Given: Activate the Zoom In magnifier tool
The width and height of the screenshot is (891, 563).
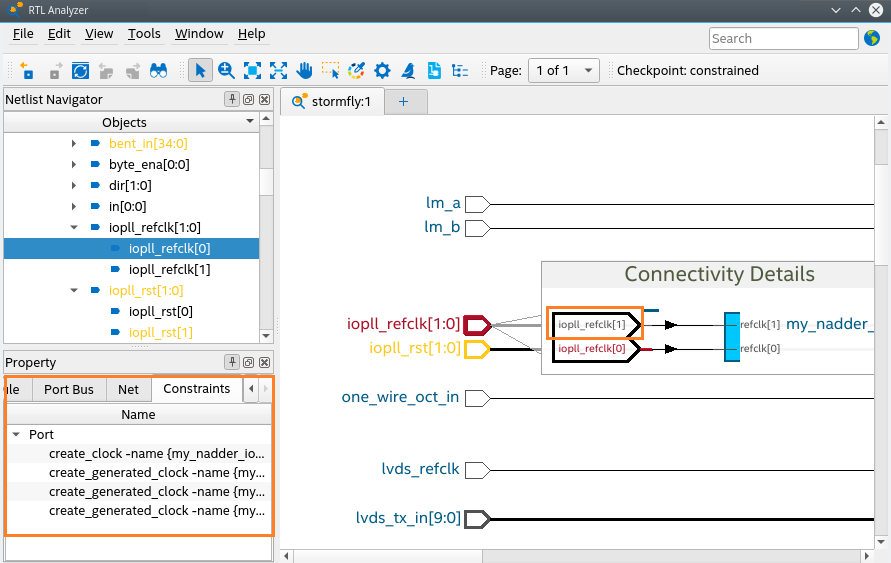Looking at the screenshot, I should (227, 71).
